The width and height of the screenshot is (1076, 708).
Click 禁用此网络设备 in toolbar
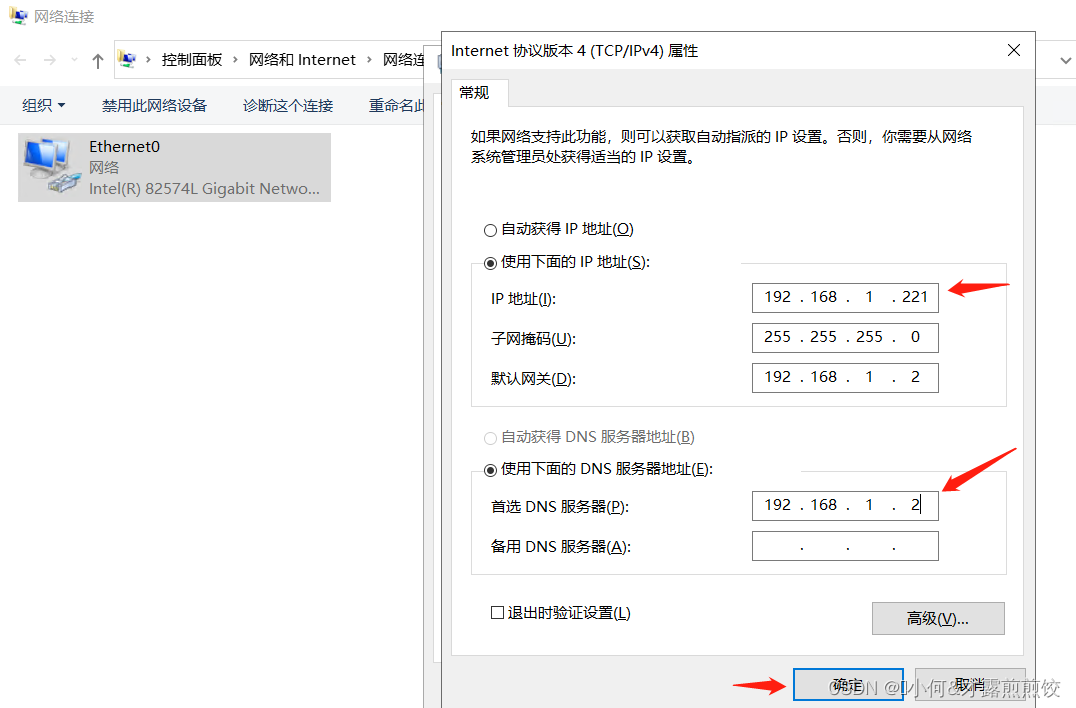point(154,105)
